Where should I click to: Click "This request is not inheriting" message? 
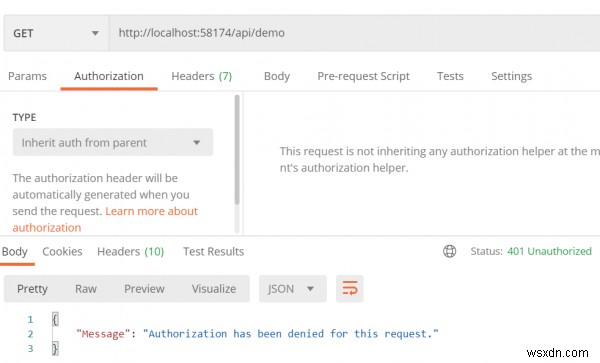(x=440, y=160)
